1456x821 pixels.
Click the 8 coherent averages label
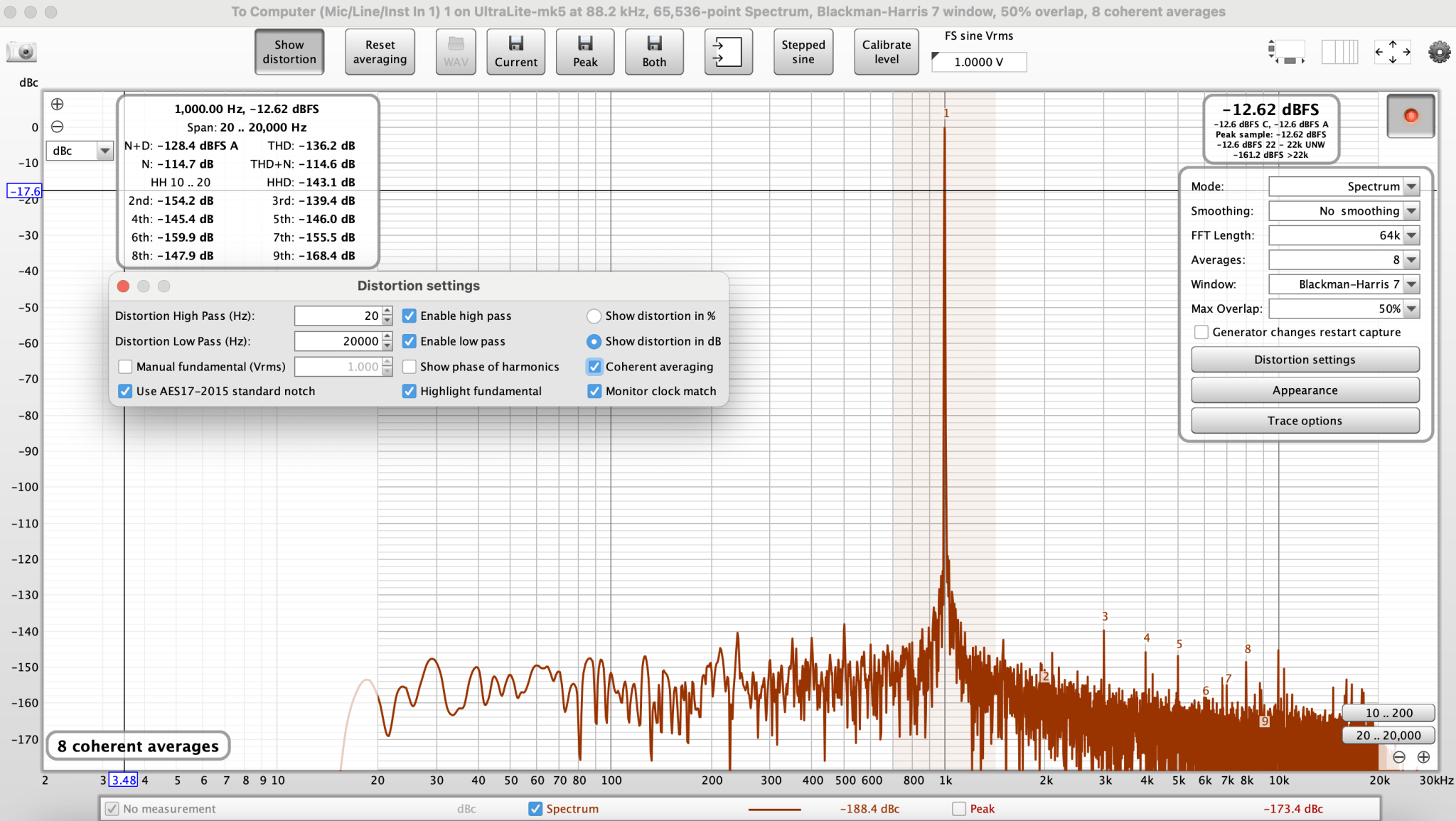pyautogui.click(x=138, y=746)
